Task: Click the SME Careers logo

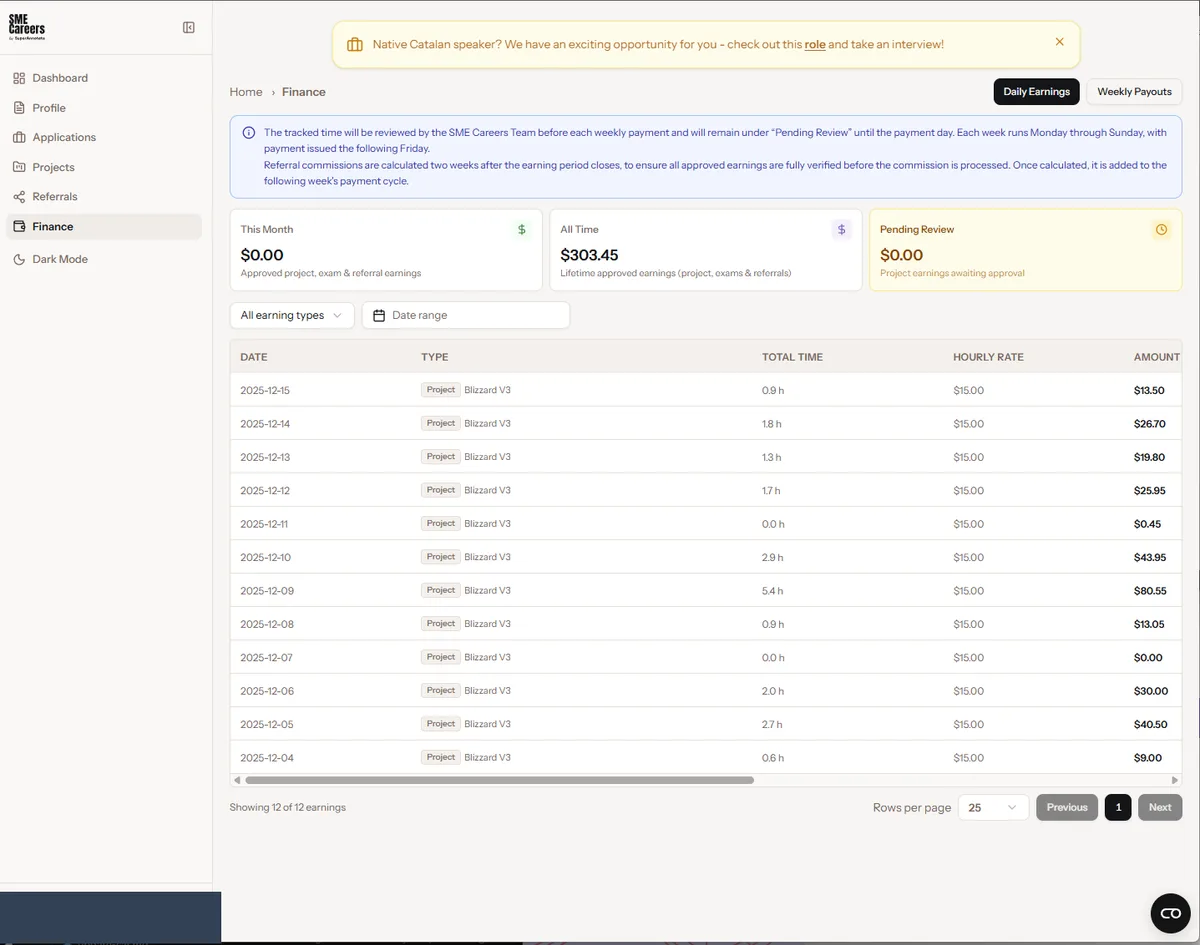Action: (x=27, y=27)
